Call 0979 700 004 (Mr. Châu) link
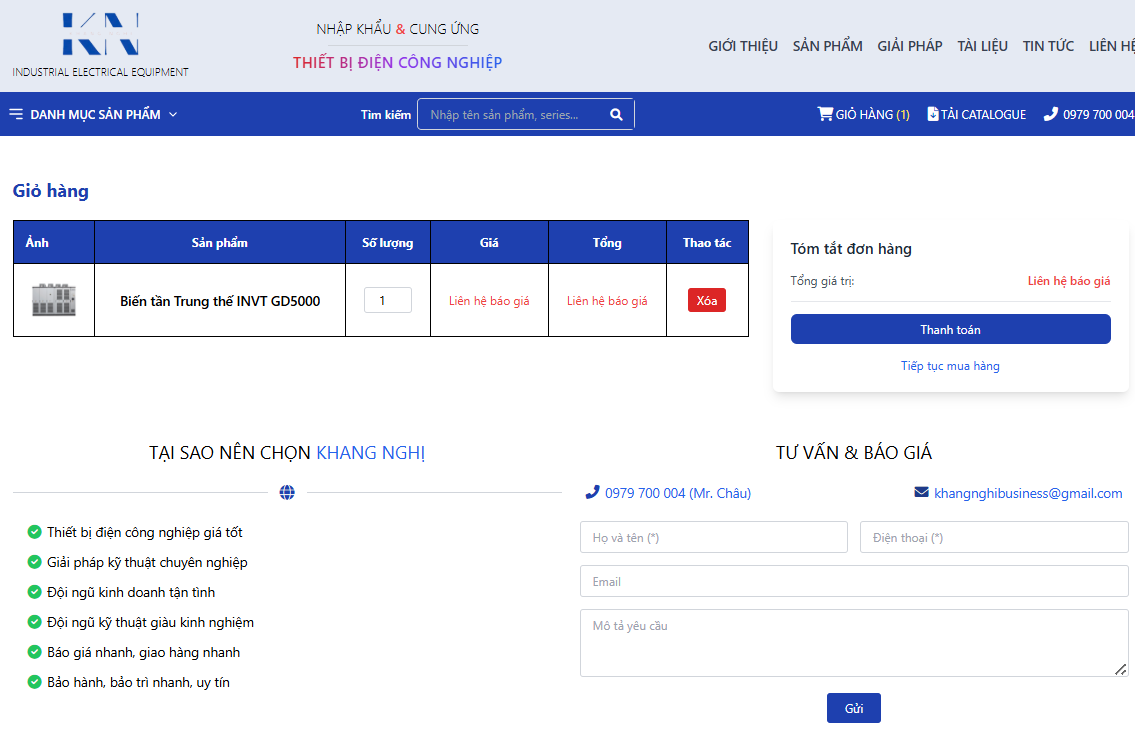This screenshot has height=740, width=1135. click(678, 493)
